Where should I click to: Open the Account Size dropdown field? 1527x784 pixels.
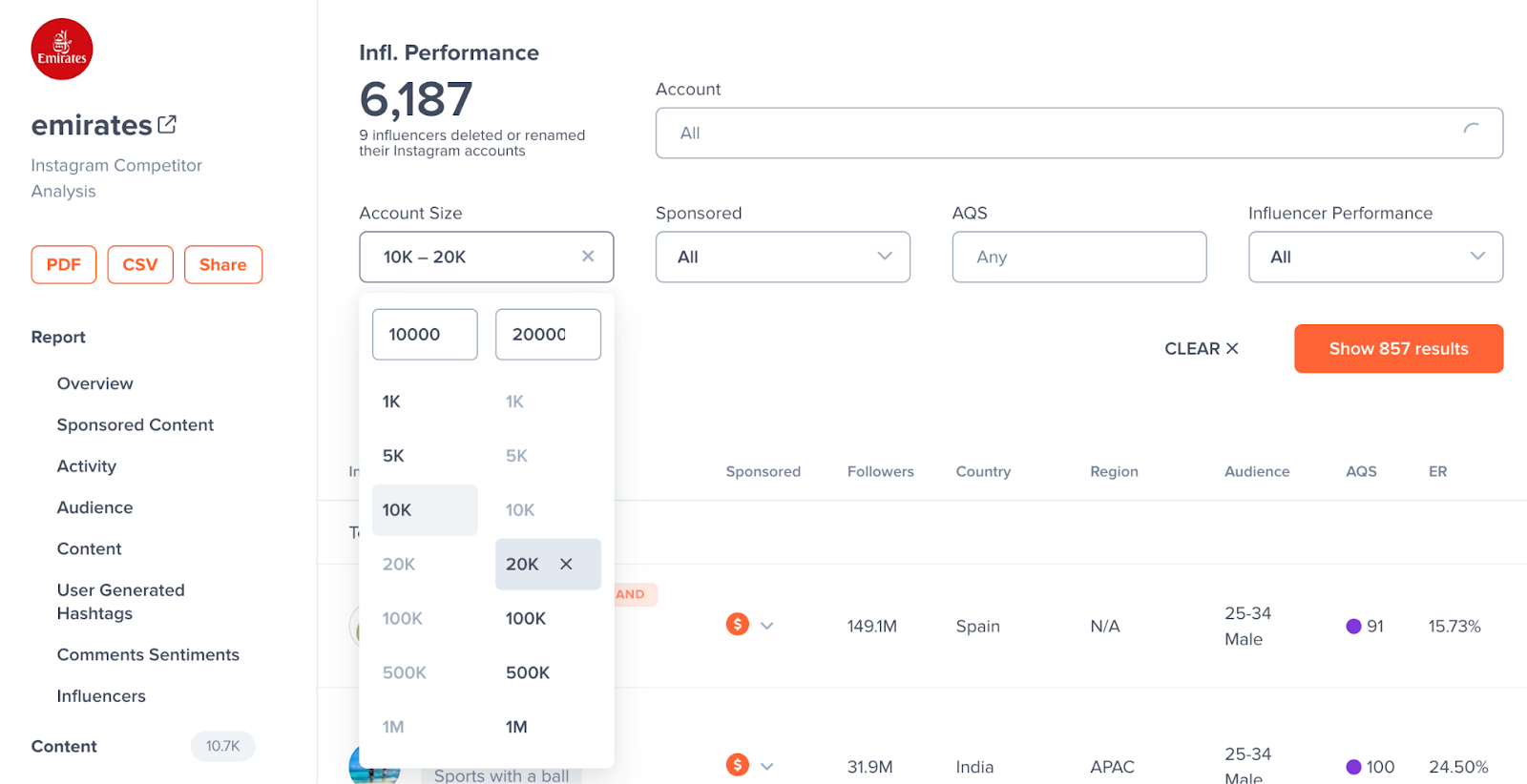[486, 257]
